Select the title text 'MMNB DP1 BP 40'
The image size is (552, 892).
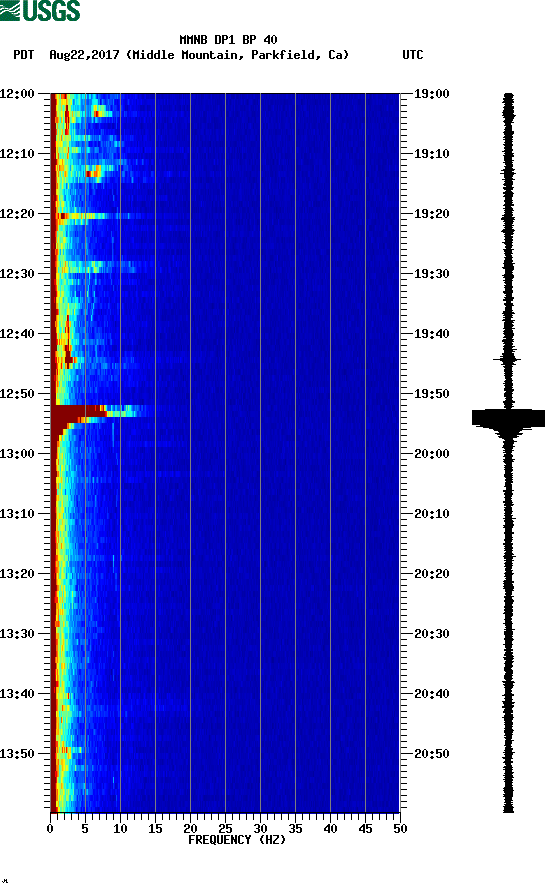(228, 40)
